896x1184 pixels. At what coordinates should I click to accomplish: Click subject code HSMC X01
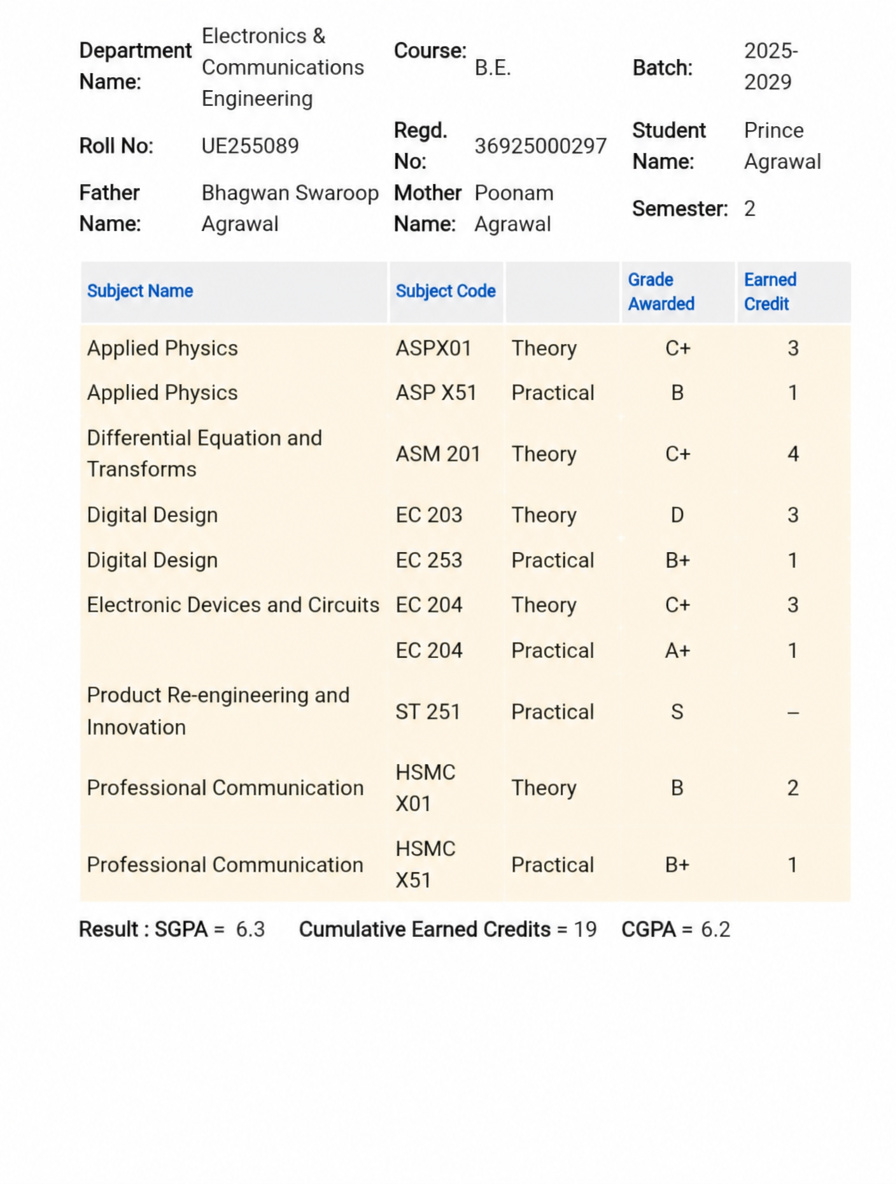coord(426,788)
